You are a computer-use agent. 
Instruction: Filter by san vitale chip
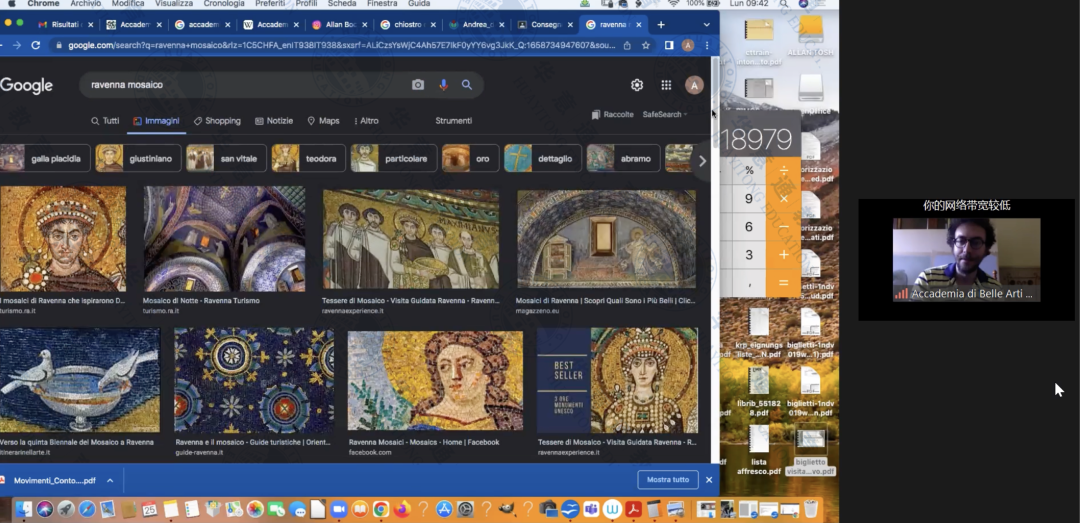tap(227, 158)
